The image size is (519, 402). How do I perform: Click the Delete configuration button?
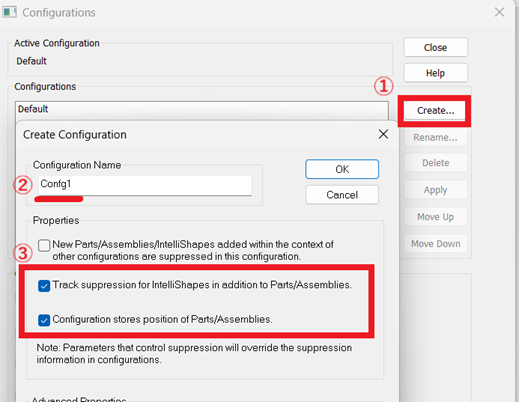tap(436, 163)
